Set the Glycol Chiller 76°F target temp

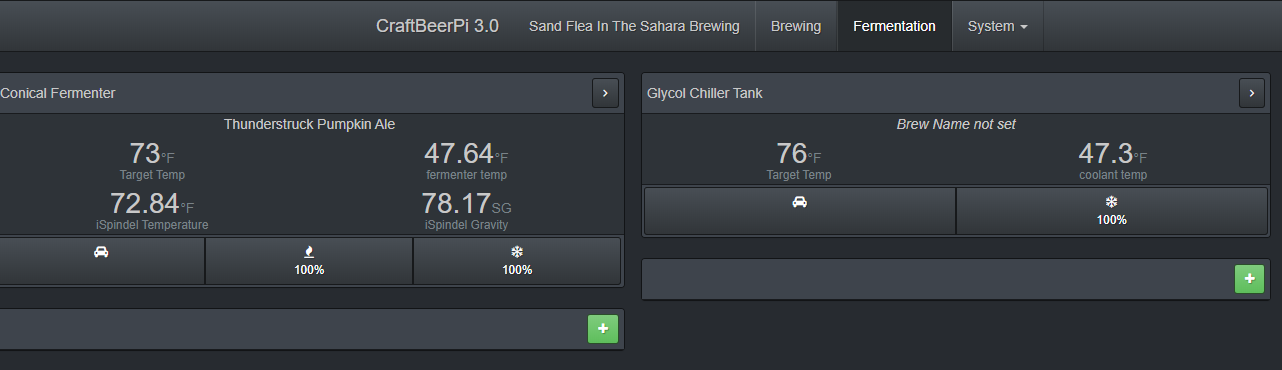[x=799, y=154]
